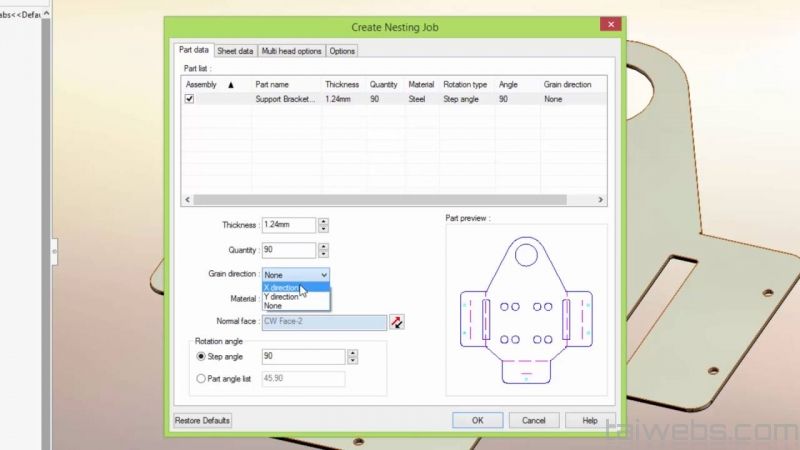Go to the Options tab

pyautogui.click(x=342, y=51)
